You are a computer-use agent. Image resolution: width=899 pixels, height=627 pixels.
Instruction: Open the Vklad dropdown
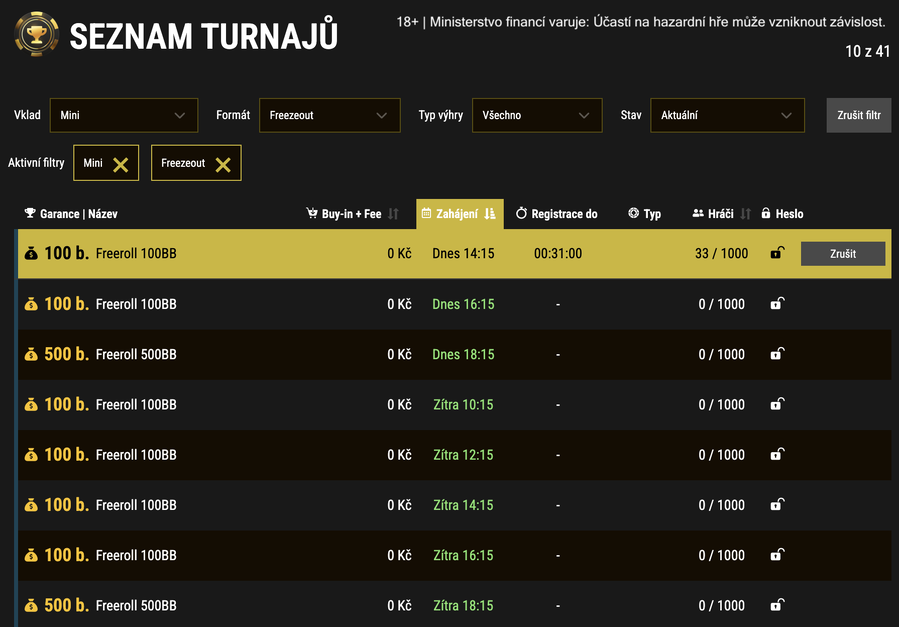coord(123,115)
